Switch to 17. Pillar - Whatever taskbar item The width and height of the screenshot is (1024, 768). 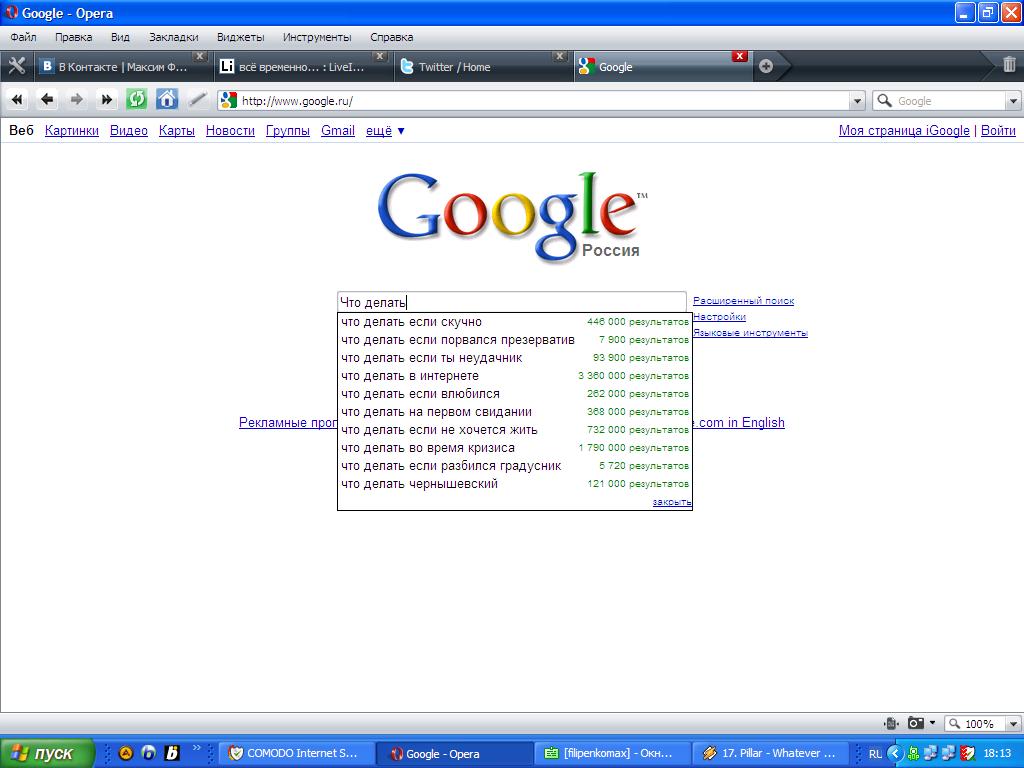[x=771, y=754]
